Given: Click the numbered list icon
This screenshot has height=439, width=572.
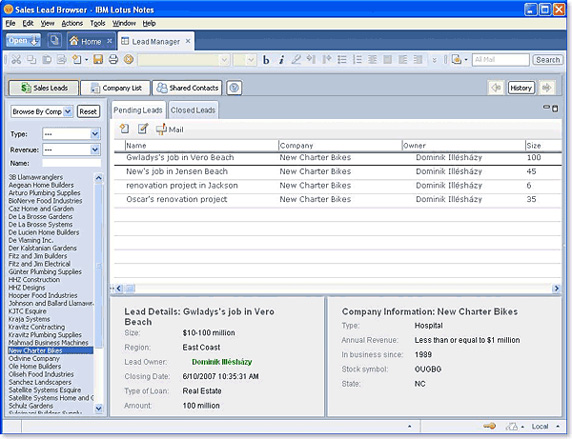Looking at the screenshot, I should [x=357, y=59].
